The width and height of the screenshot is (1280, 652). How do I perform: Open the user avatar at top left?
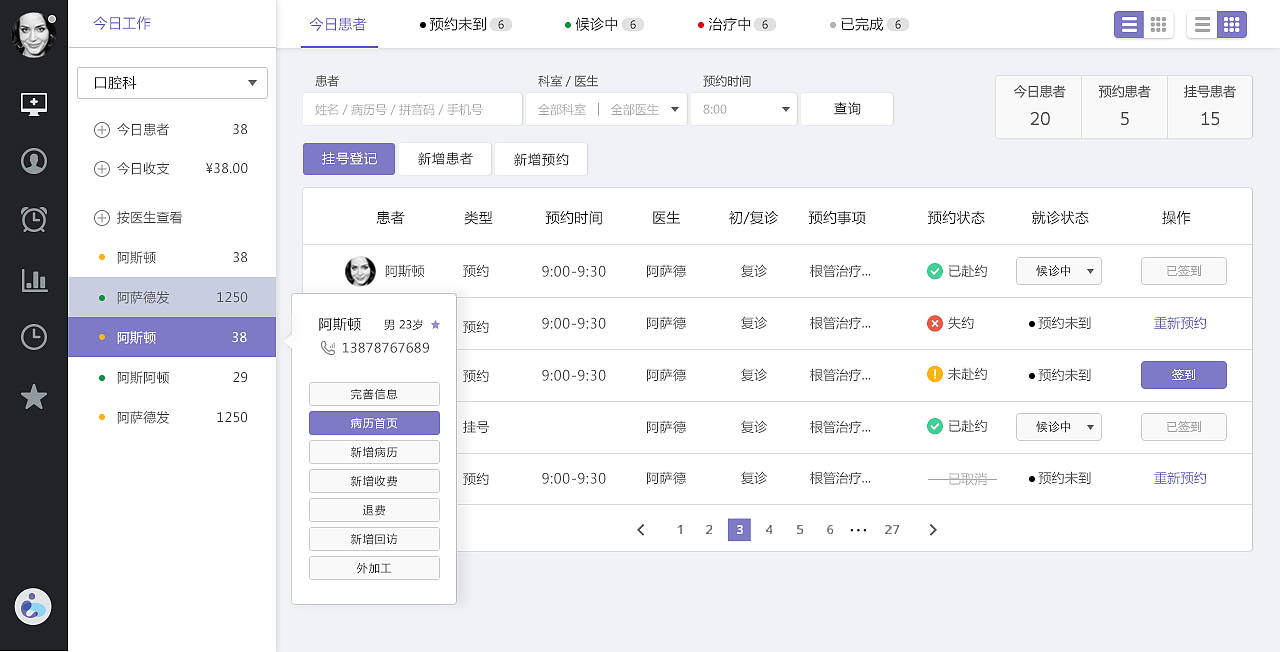[34, 33]
